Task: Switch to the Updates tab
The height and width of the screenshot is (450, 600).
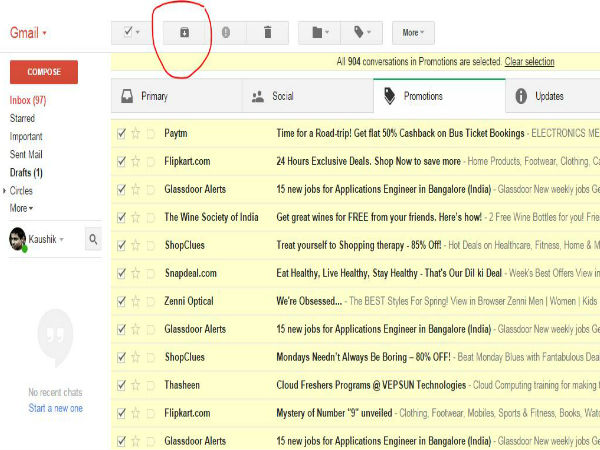Action: point(553,96)
